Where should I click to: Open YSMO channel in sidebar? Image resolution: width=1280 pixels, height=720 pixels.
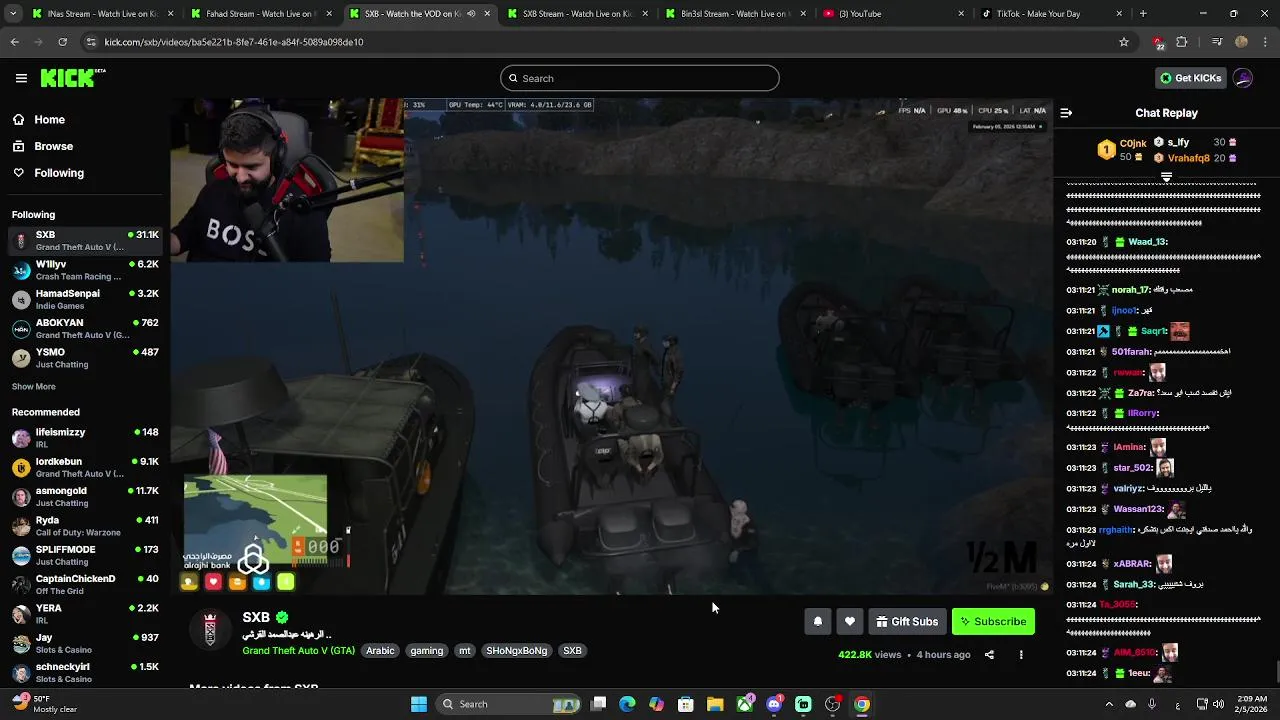85,358
